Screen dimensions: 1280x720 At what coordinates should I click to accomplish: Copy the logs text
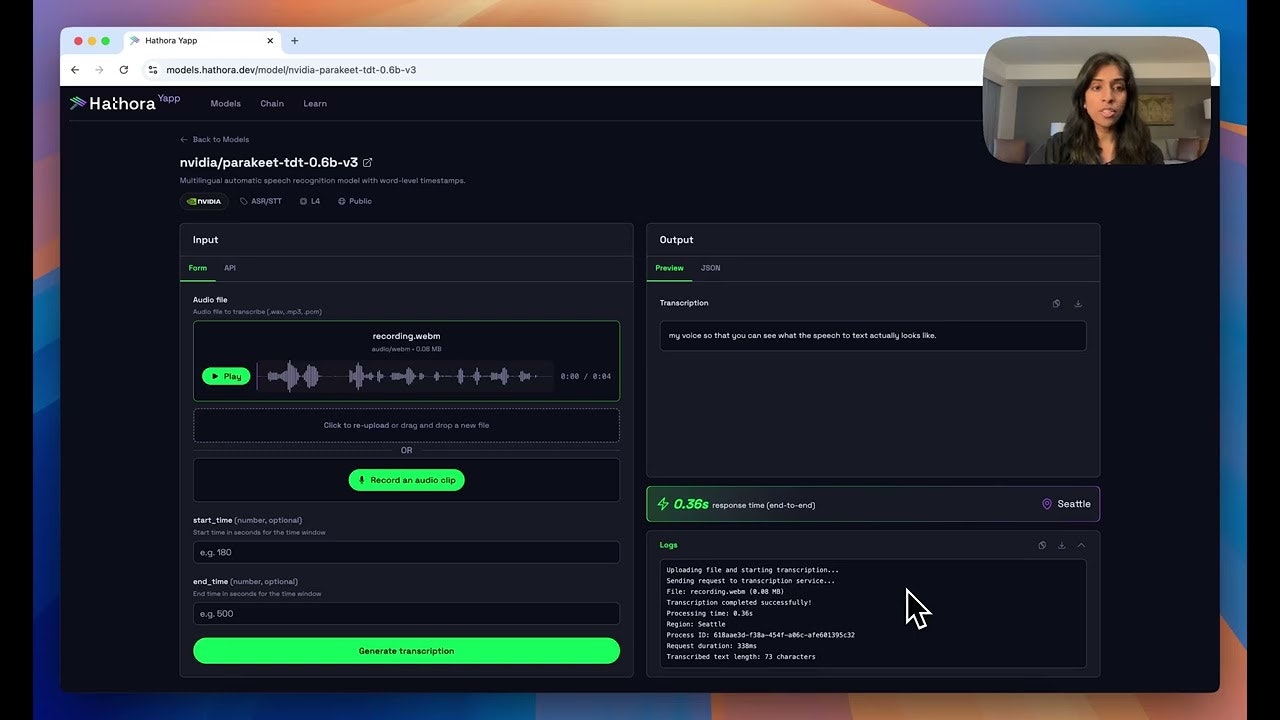tap(1041, 545)
